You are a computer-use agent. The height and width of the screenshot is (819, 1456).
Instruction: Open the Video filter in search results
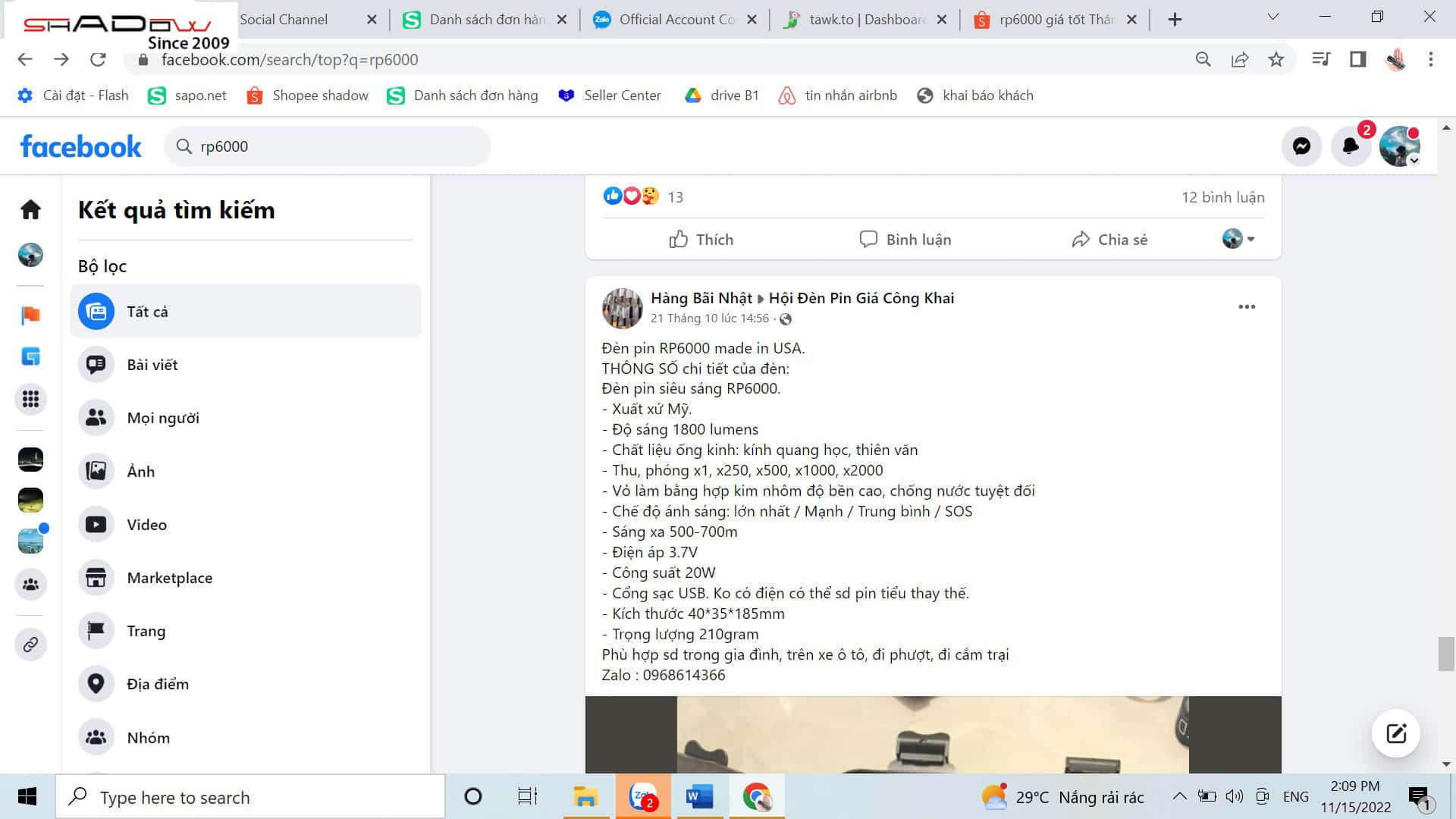(146, 524)
